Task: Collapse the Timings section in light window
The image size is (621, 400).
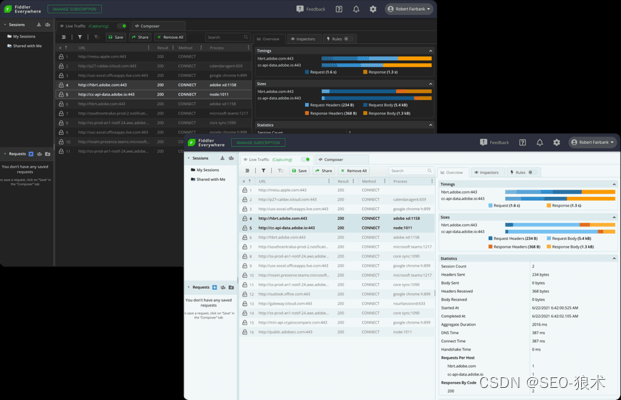Action: tap(614, 184)
